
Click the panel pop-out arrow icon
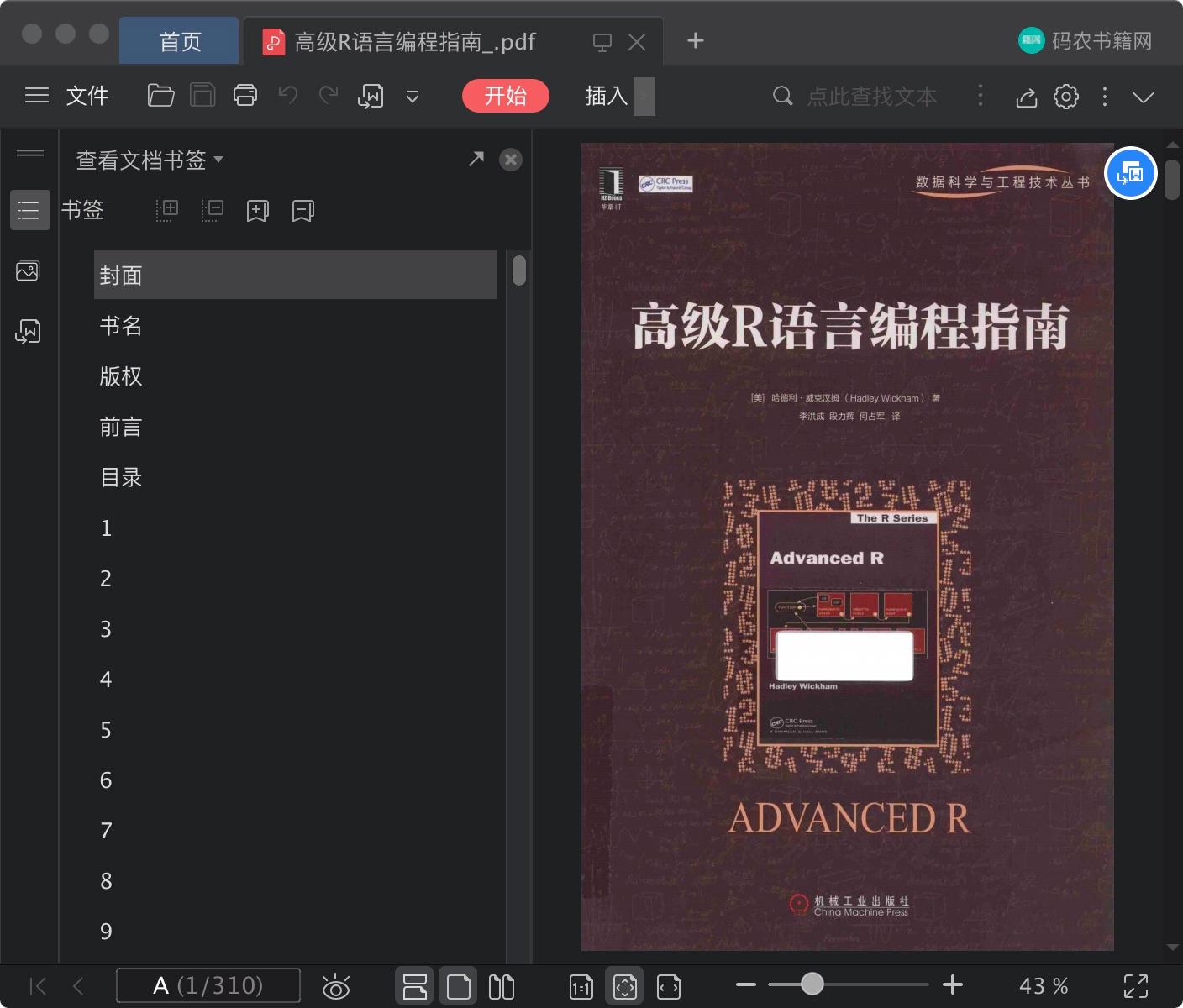pyautogui.click(x=476, y=159)
